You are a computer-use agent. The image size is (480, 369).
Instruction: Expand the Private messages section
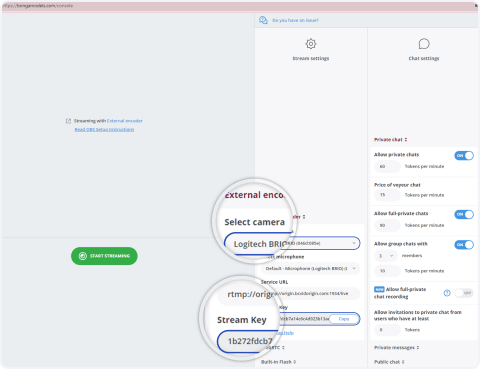click(x=396, y=348)
